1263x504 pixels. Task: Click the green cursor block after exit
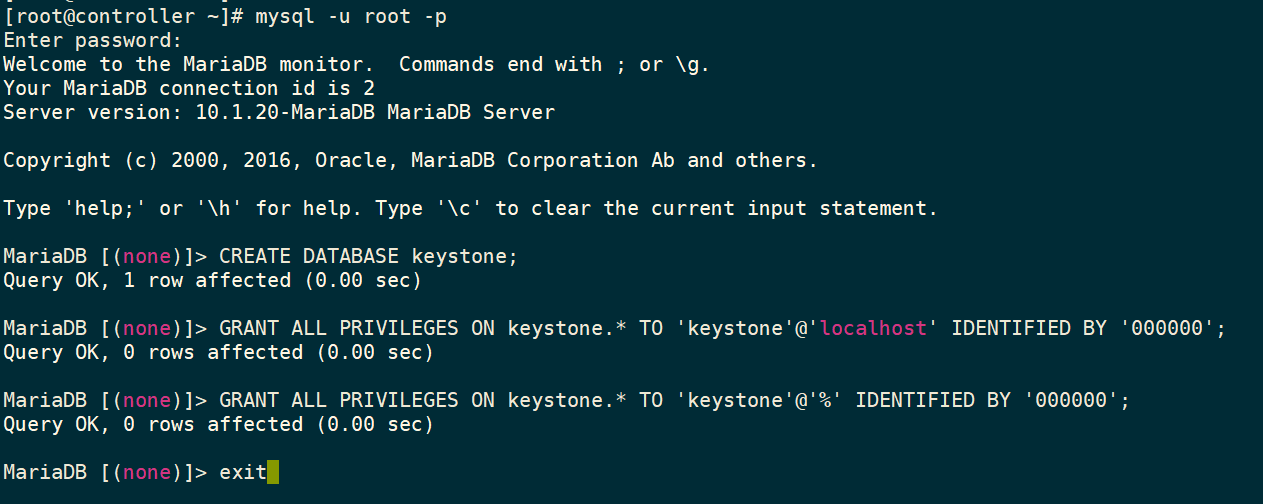[274, 472]
